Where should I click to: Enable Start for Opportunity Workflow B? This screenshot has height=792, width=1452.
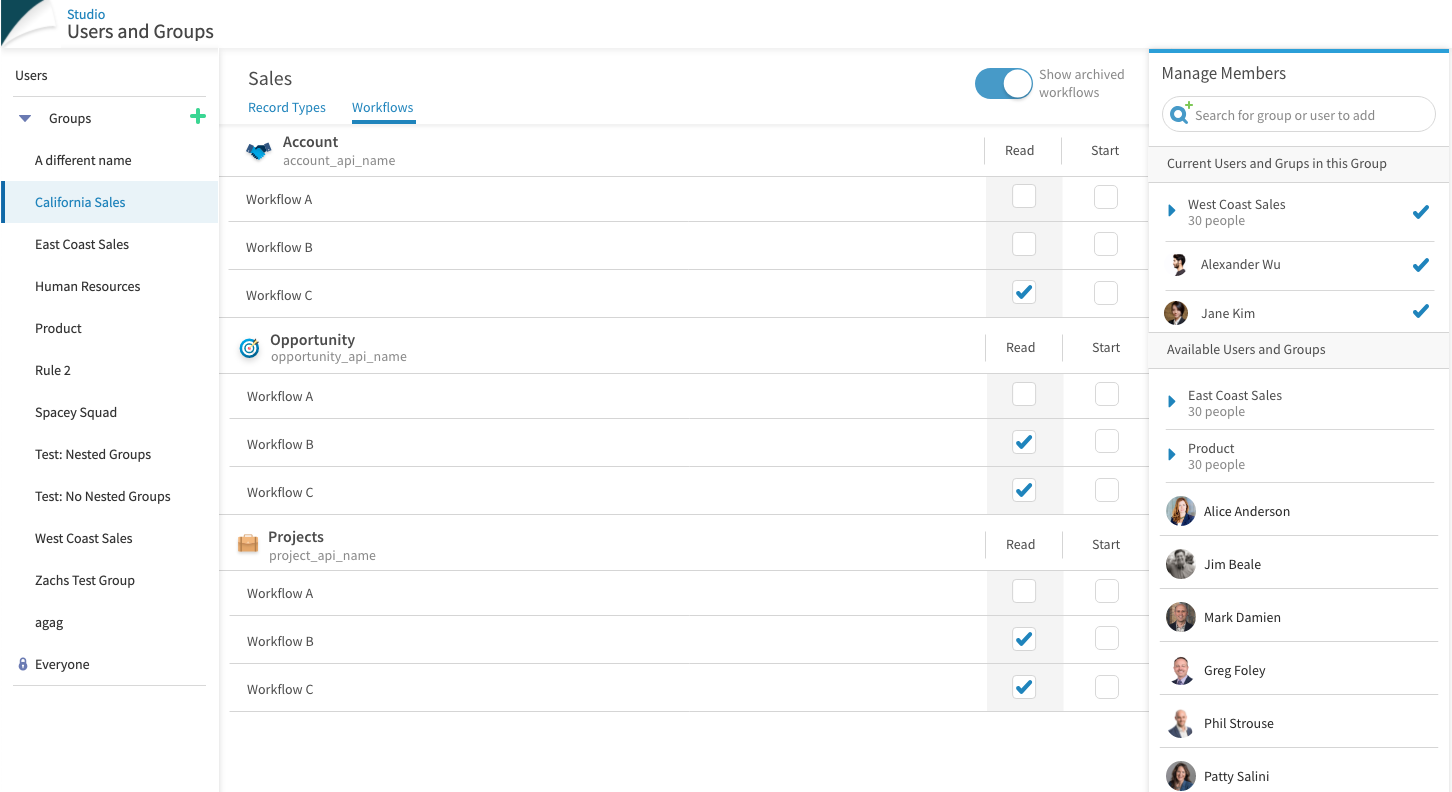coord(1106,441)
